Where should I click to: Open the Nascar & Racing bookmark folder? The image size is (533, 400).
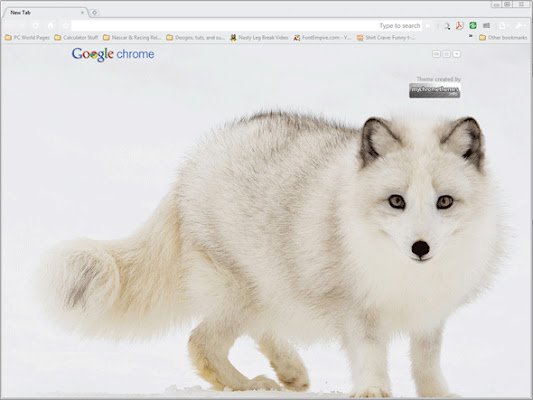(x=132, y=37)
